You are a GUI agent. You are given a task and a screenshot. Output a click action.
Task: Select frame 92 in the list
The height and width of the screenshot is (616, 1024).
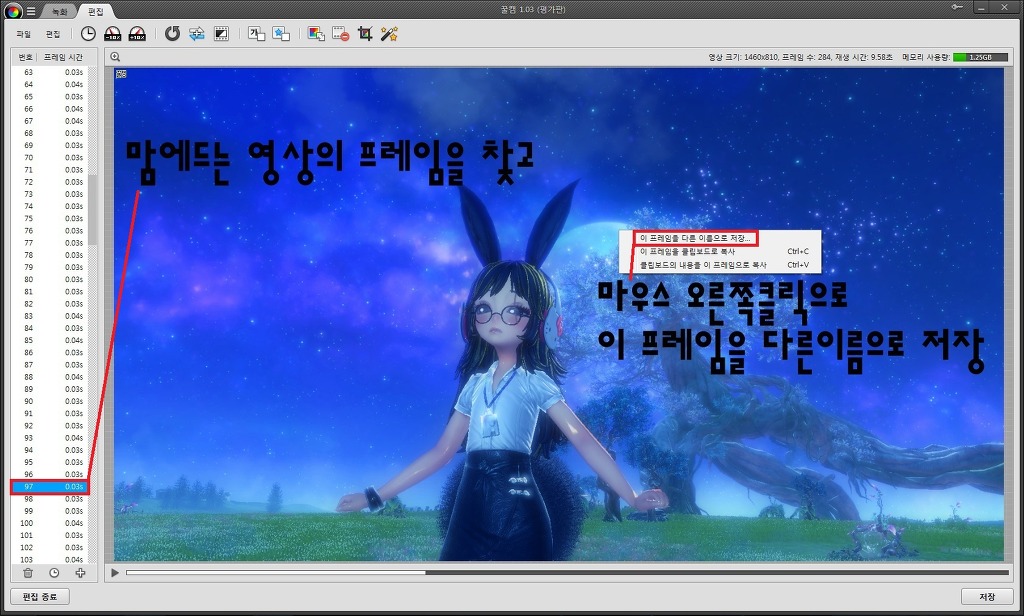click(x=50, y=426)
